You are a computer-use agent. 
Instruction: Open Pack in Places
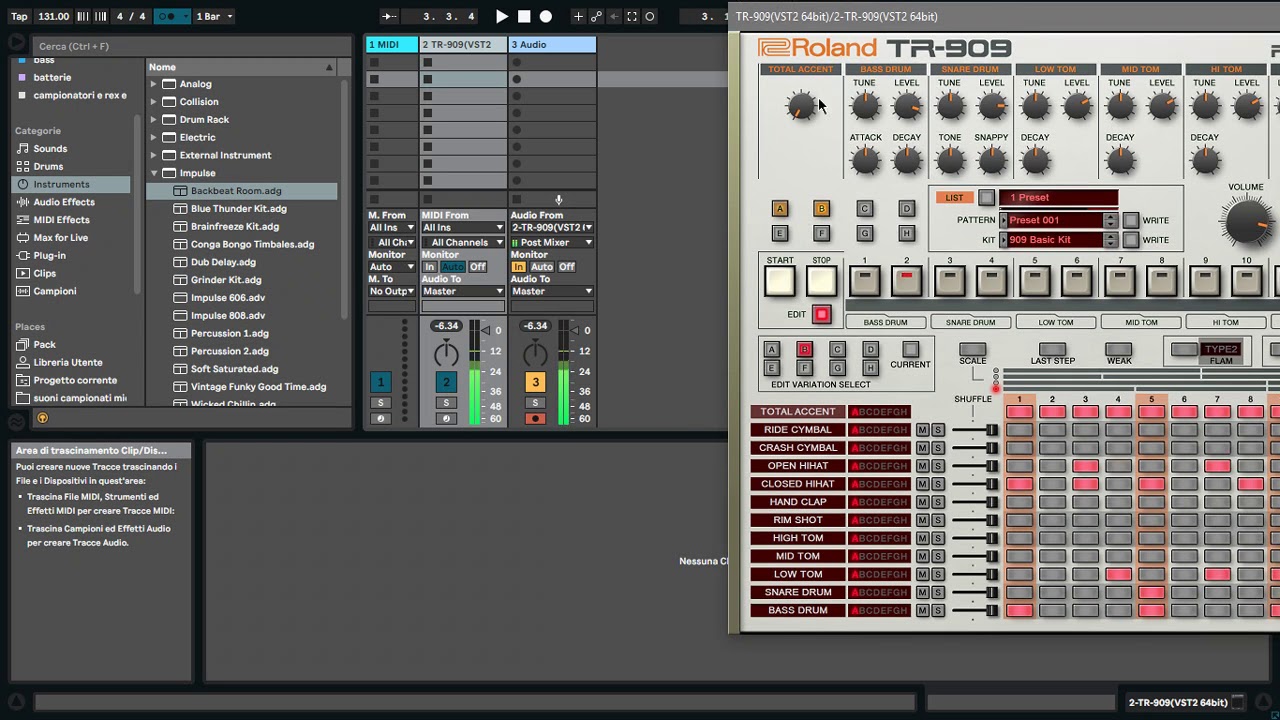coord(44,344)
